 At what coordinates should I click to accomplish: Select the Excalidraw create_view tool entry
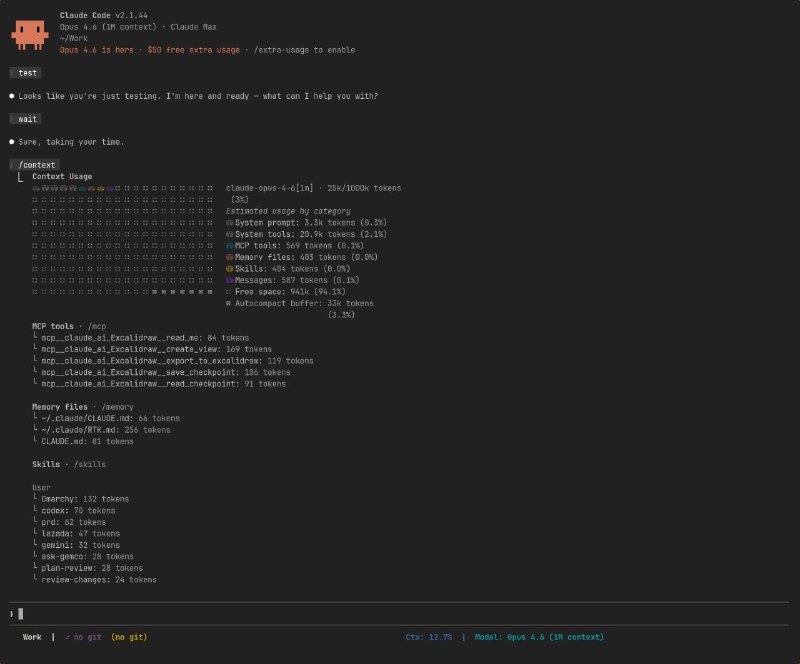pyautogui.click(x=157, y=349)
